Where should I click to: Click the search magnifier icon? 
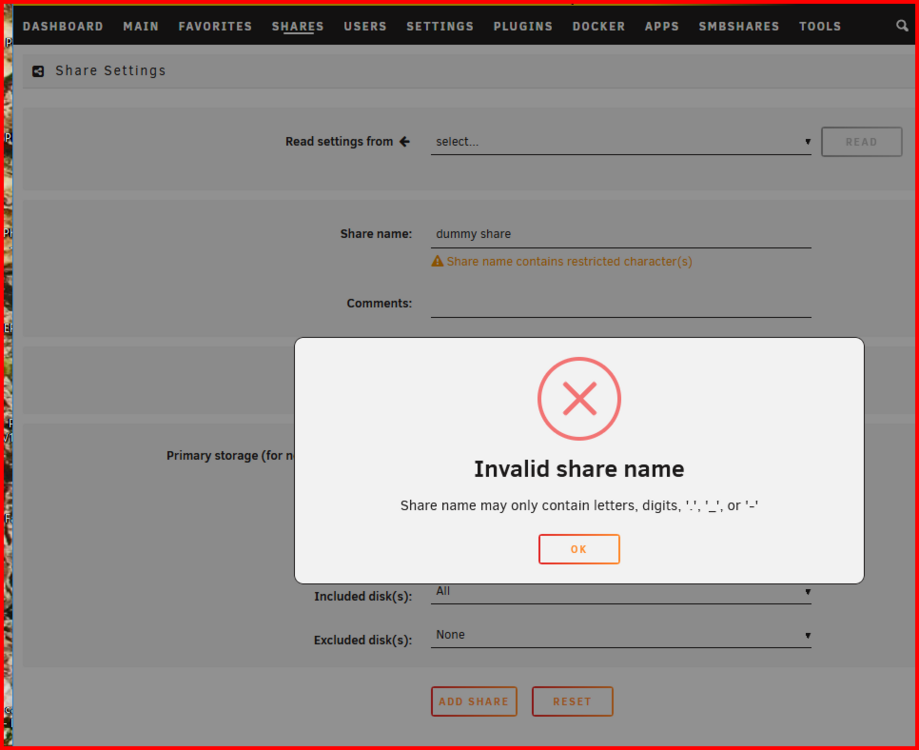click(901, 25)
